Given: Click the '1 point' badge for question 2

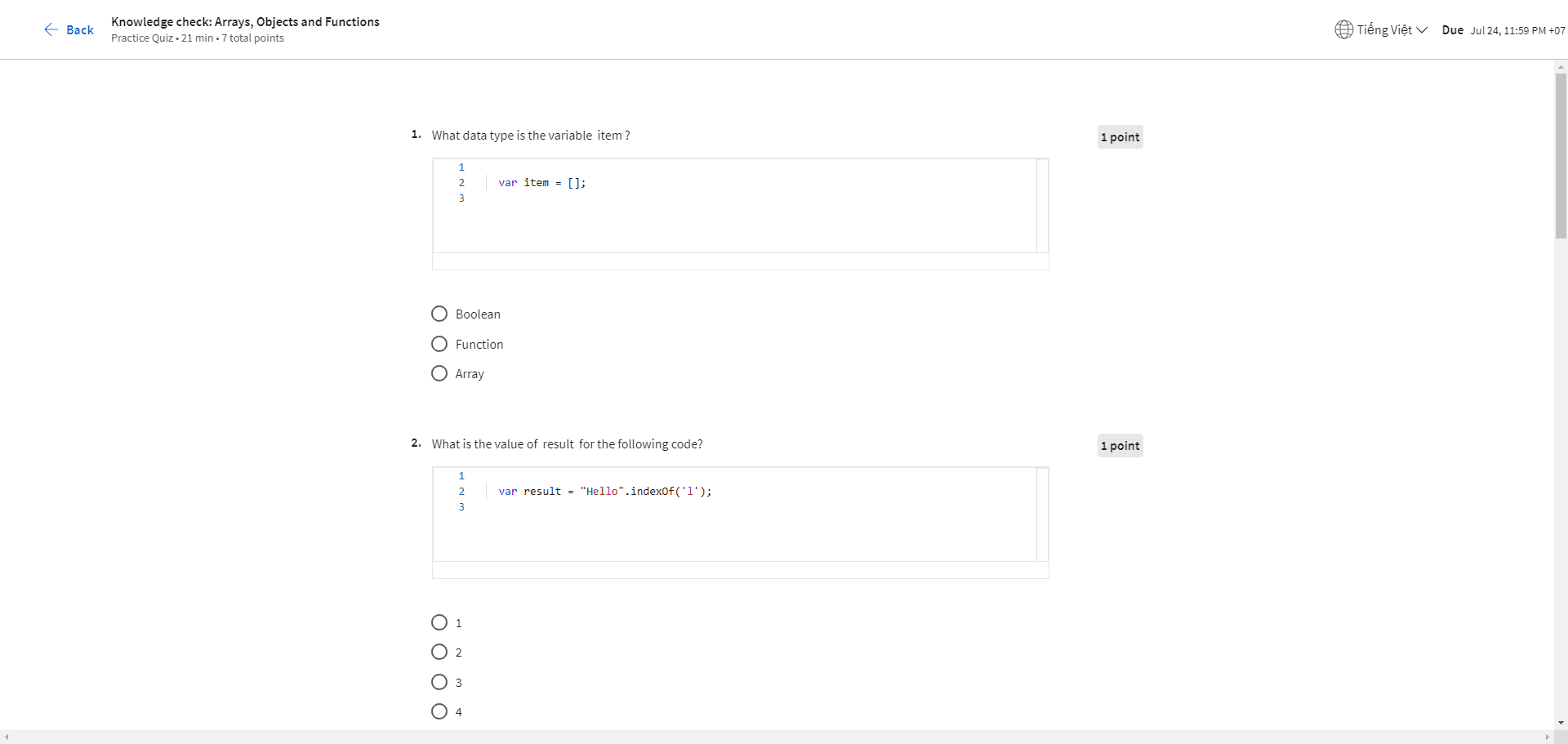Looking at the screenshot, I should pos(1120,446).
